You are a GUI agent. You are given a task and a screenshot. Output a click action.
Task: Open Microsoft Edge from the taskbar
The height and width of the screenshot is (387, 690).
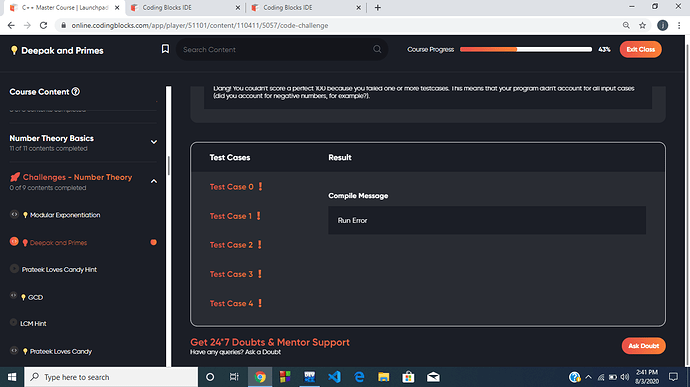pyautogui.click(x=359, y=377)
